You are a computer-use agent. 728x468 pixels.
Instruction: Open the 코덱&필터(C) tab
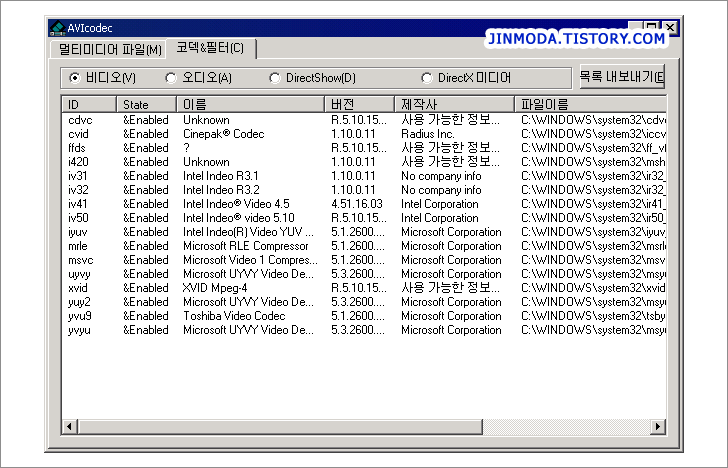(x=210, y=48)
